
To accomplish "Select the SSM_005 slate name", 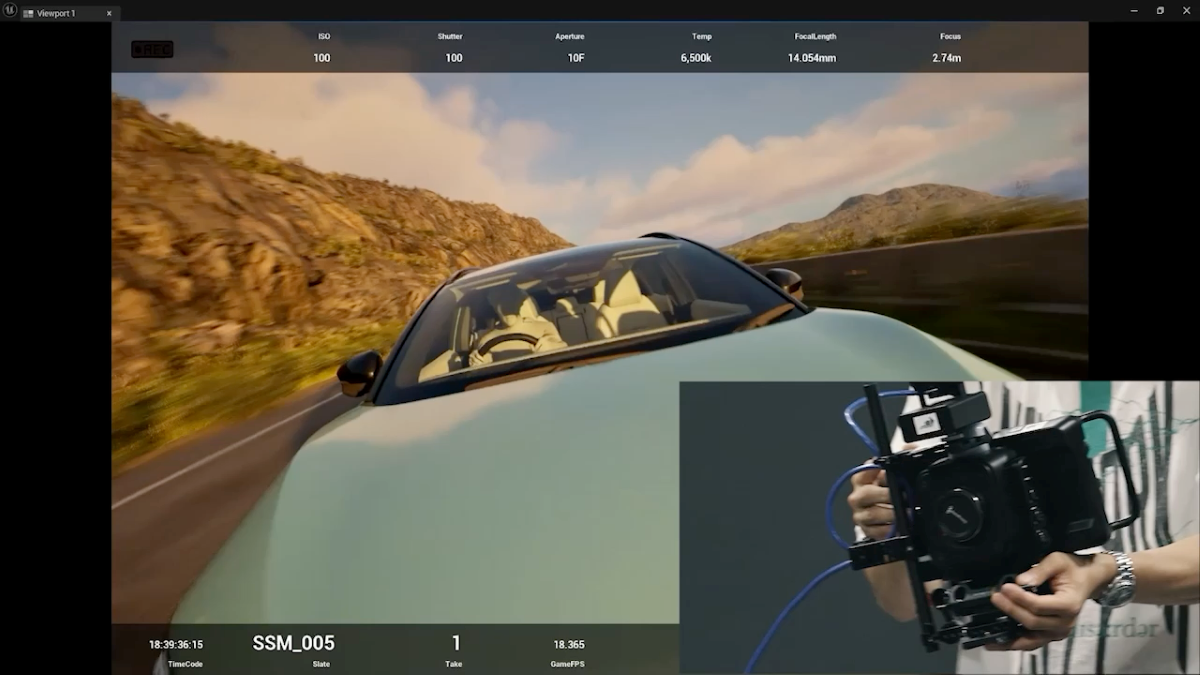I will click(293, 644).
